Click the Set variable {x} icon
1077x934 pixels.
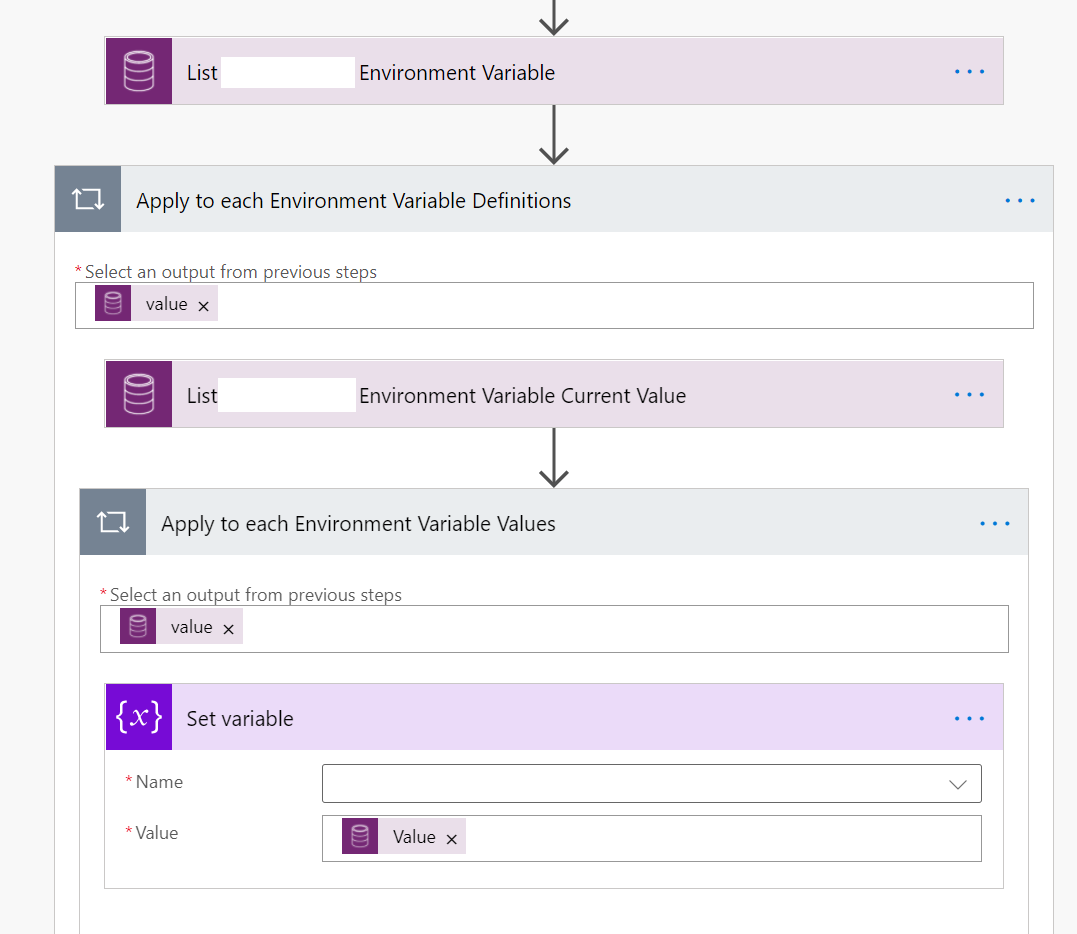(138, 717)
